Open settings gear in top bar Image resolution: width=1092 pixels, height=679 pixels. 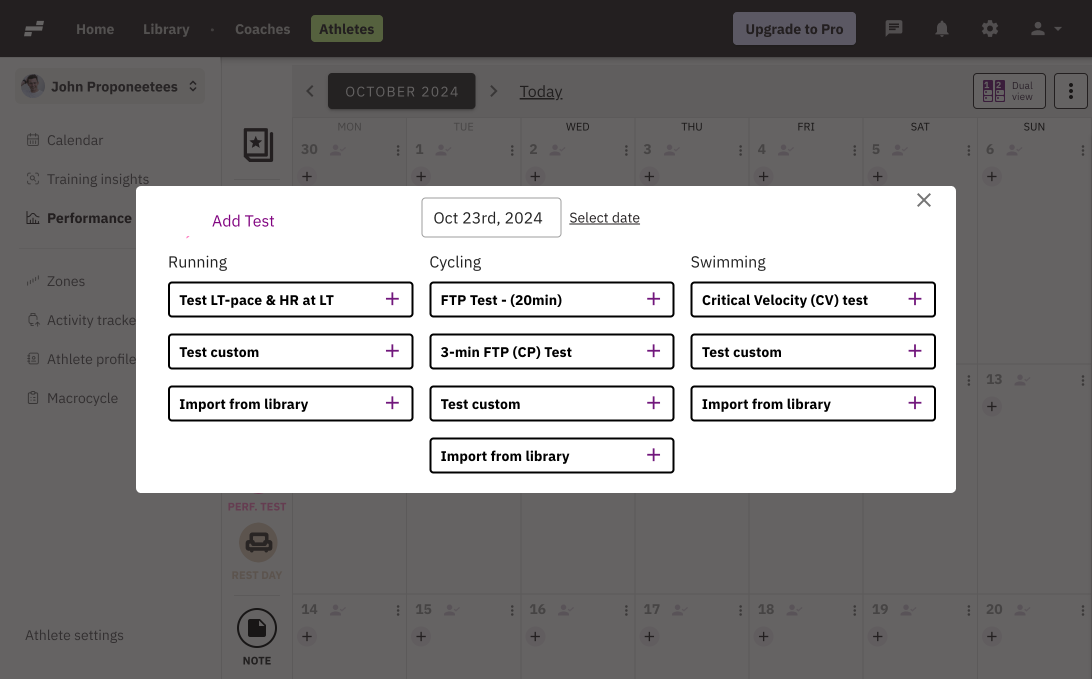coord(990,29)
